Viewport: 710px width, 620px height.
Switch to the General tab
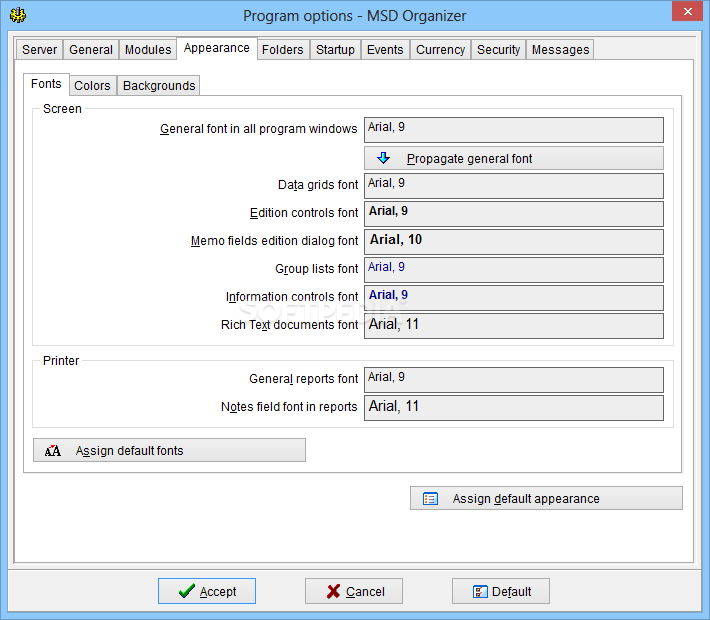click(x=91, y=49)
